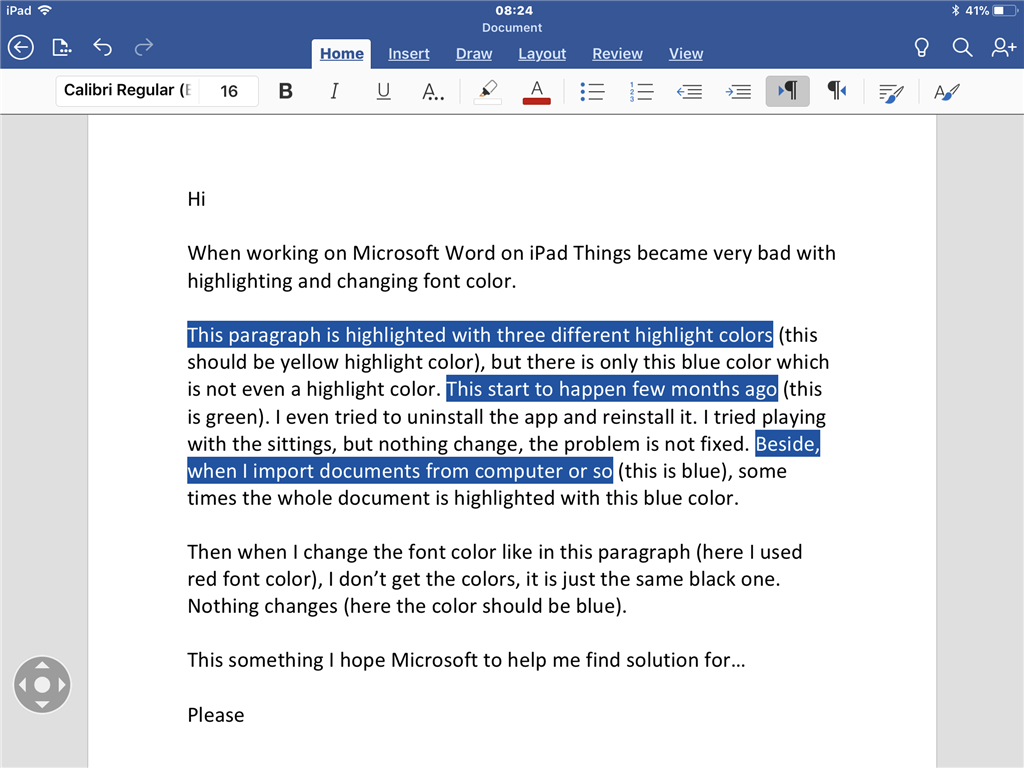Tap the Wi-Fi icon in status bar
Viewport: 1024px width, 768px height.
[44, 10]
